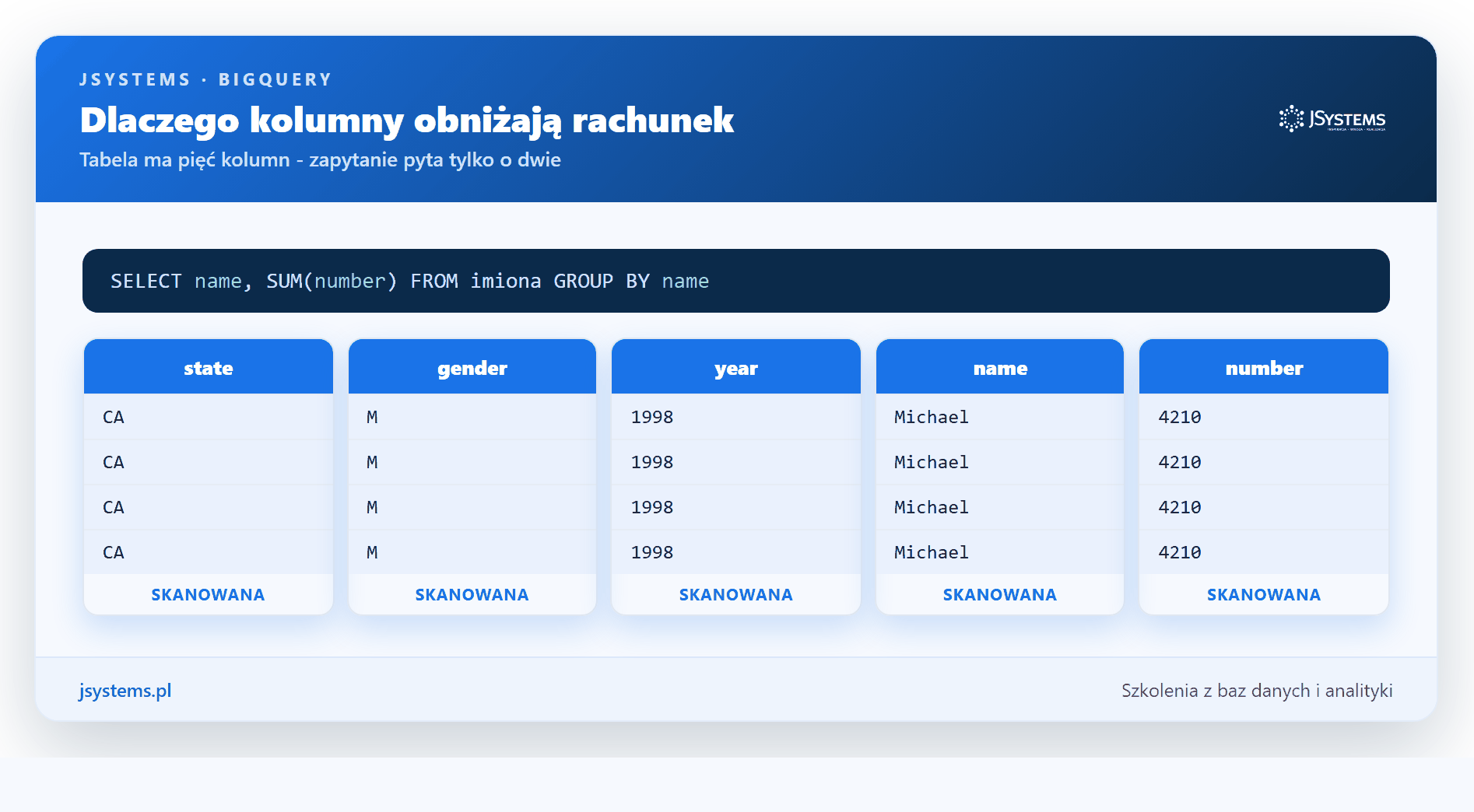Click the subtitle 'Tabela ma pięć kolumn'

tap(184, 160)
